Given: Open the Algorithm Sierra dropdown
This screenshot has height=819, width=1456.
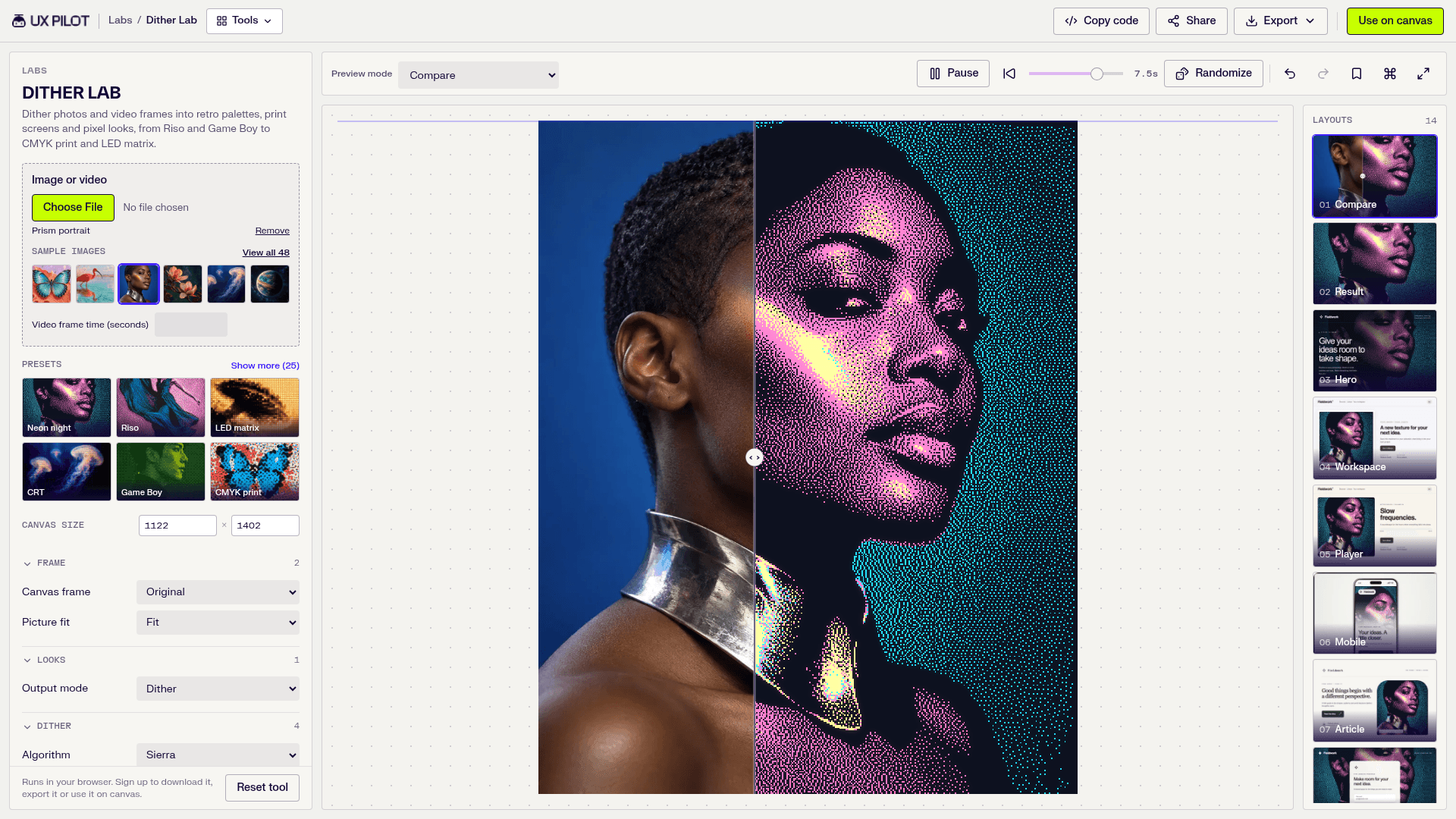Looking at the screenshot, I should [x=218, y=755].
